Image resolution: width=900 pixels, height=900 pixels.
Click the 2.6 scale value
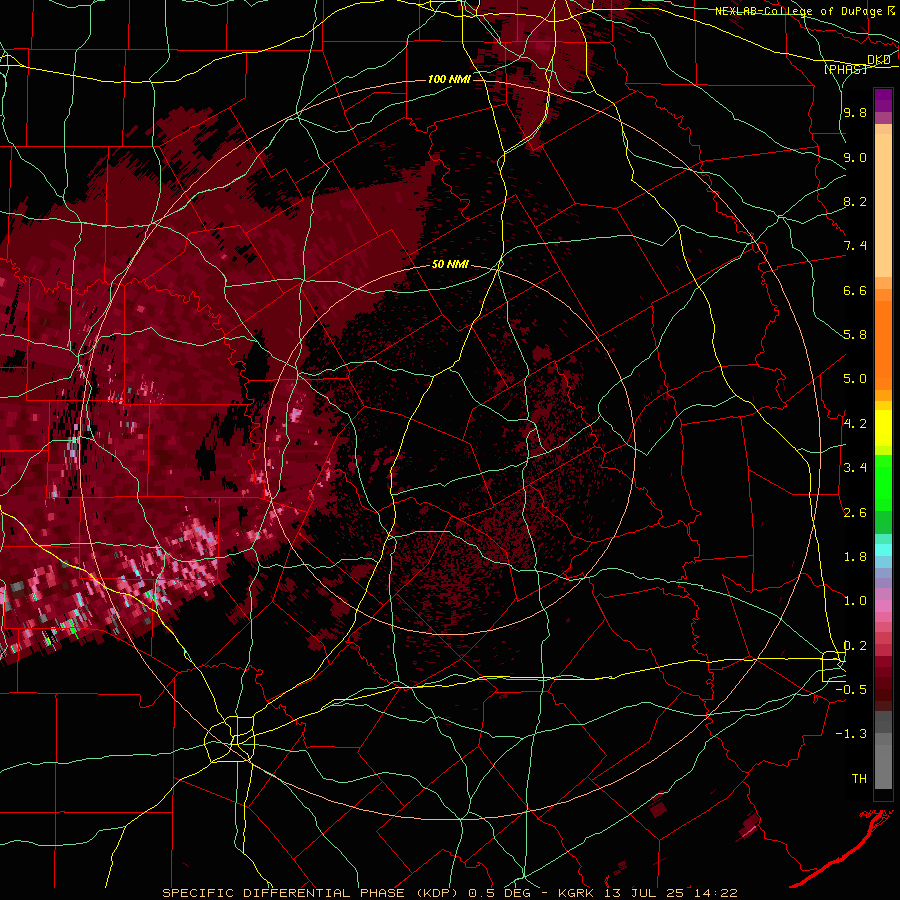[855, 513]
